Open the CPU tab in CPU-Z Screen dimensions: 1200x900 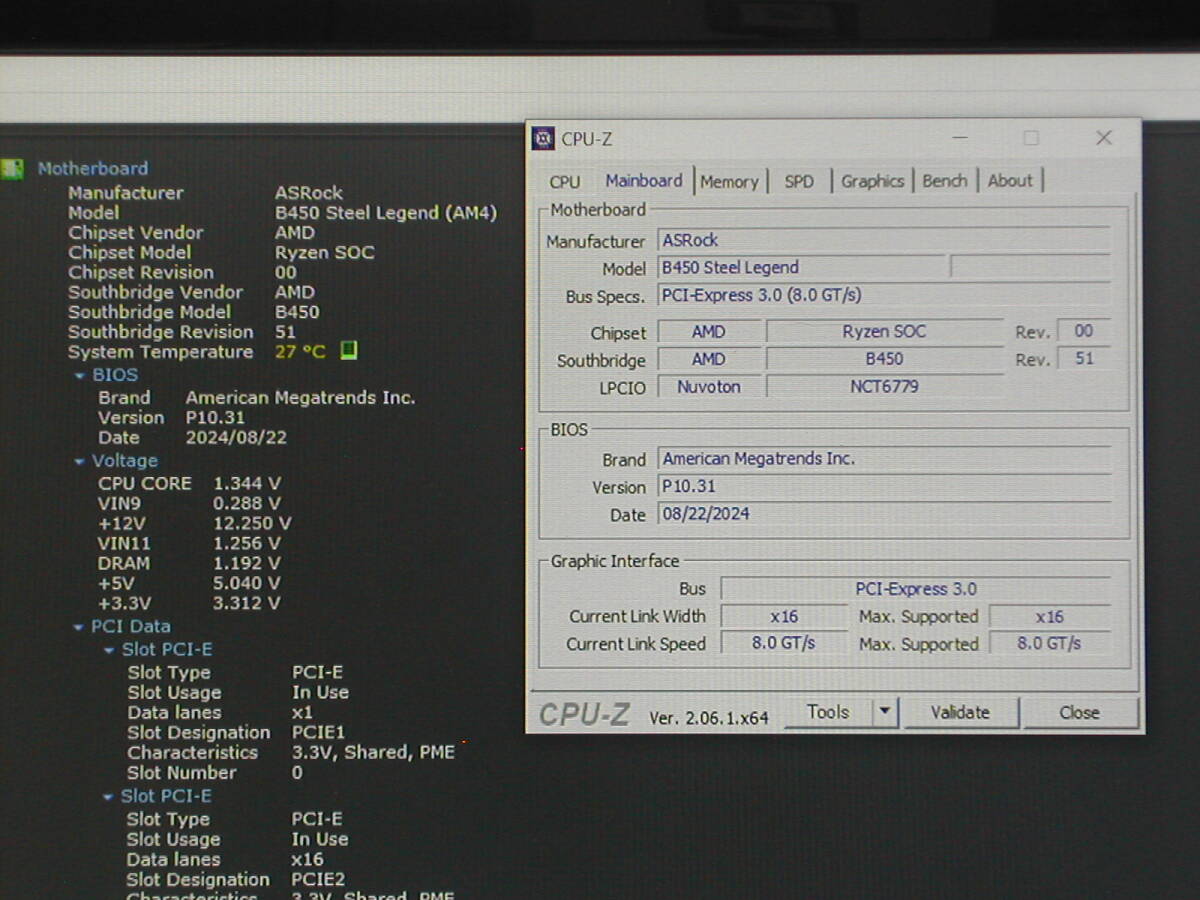point(565,181)
